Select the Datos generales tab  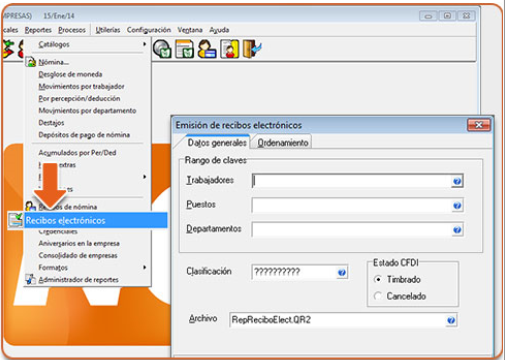click(217, 143)
